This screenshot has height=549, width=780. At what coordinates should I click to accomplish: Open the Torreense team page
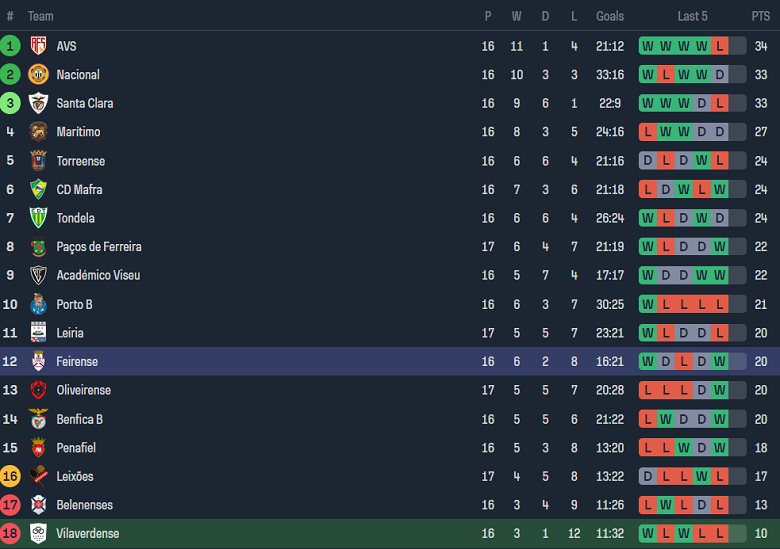coord(80,161)
